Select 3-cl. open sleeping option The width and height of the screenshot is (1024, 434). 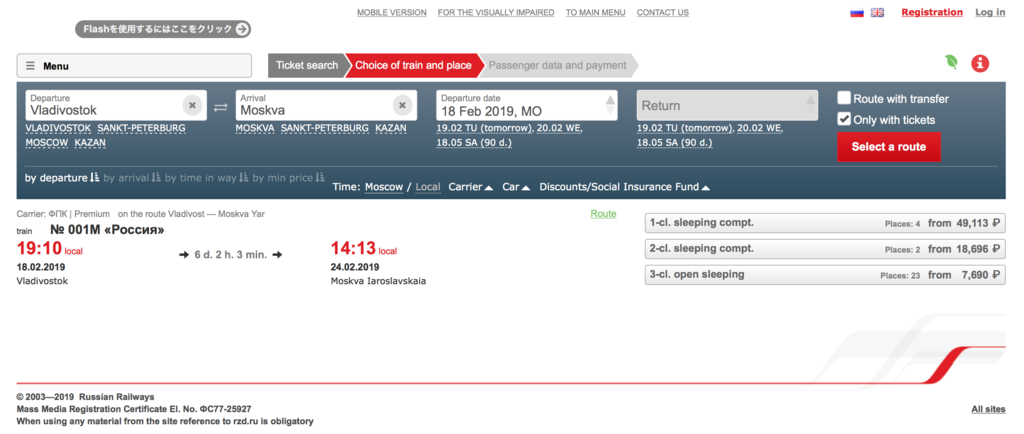click(825, 275)
